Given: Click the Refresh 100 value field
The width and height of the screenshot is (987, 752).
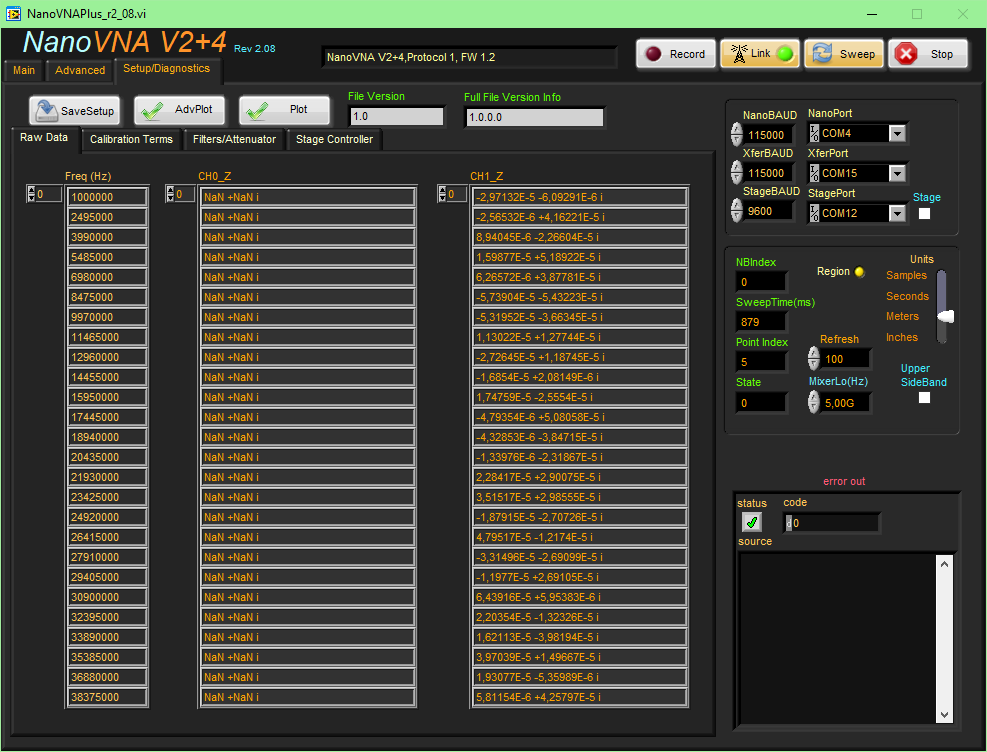Looking at the screenshot, I should 846,359.
